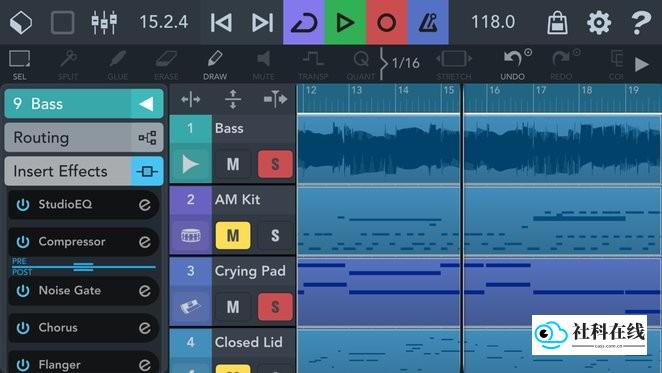
Task: Start playback with the green play button
Action: (x=345, y=22)
